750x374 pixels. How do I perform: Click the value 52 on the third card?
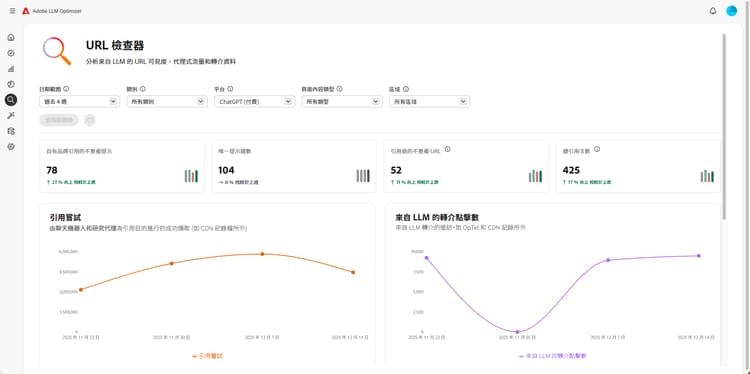click(396, 170)
